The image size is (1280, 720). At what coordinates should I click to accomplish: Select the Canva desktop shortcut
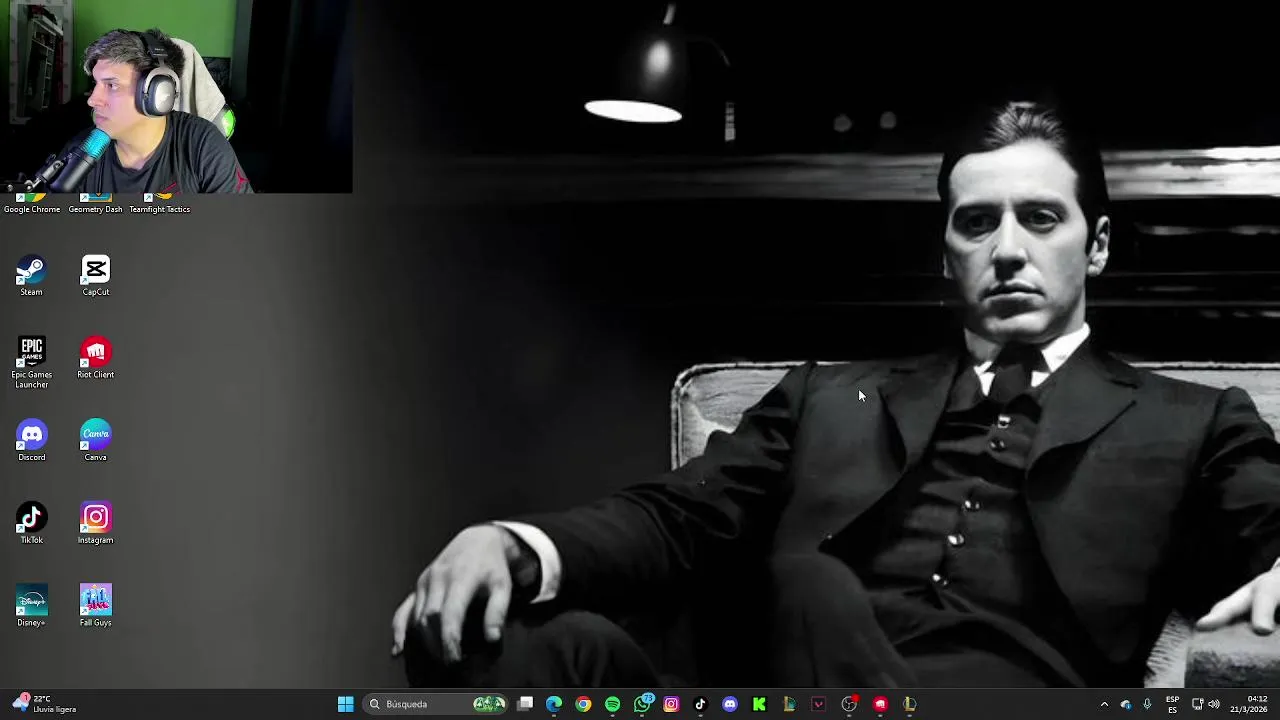click(x=95, y=441)
